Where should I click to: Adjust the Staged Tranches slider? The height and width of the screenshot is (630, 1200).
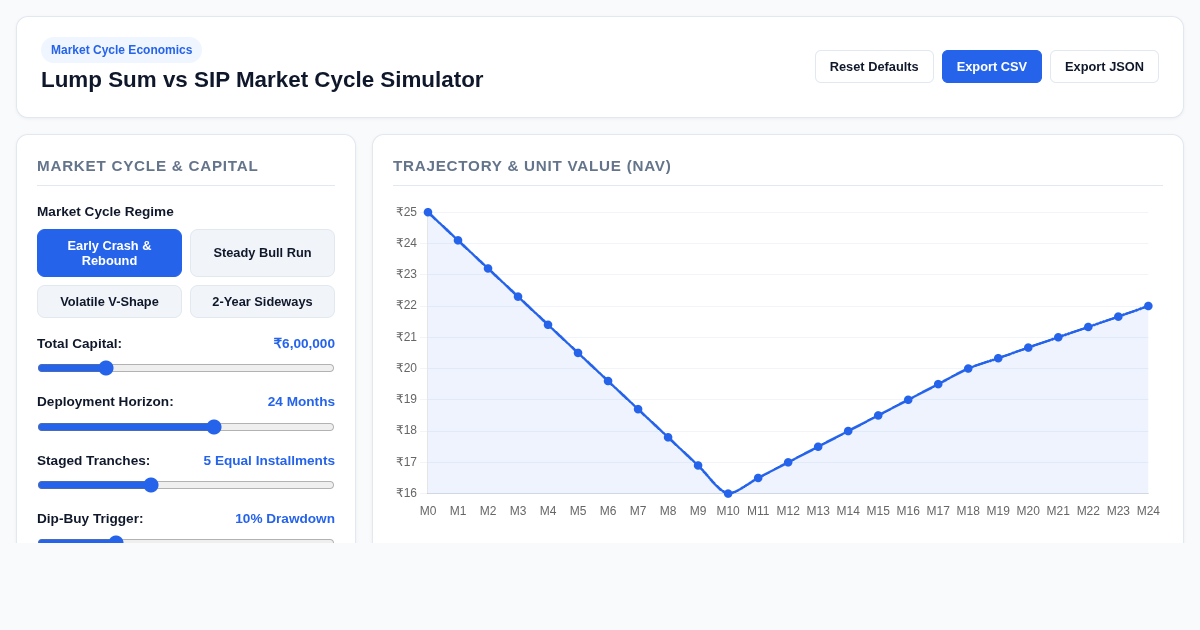pos(186,485)
